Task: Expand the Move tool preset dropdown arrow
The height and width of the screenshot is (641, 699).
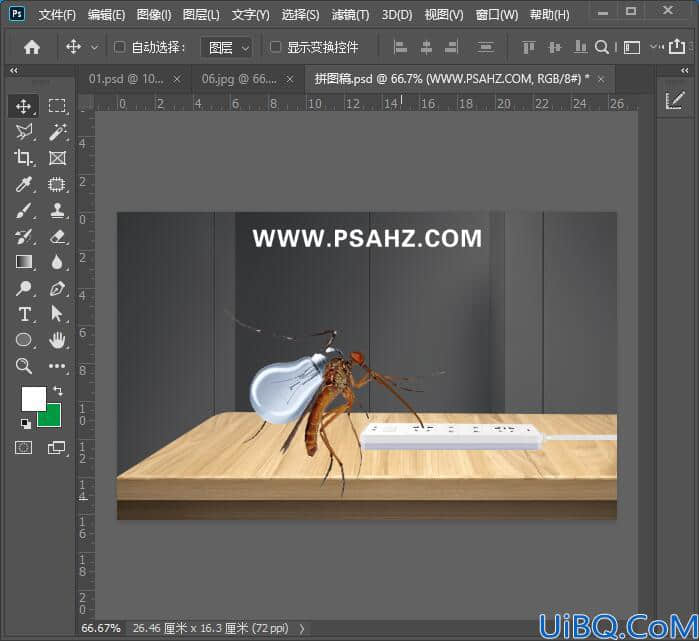Action: click(x=95, y=47)
